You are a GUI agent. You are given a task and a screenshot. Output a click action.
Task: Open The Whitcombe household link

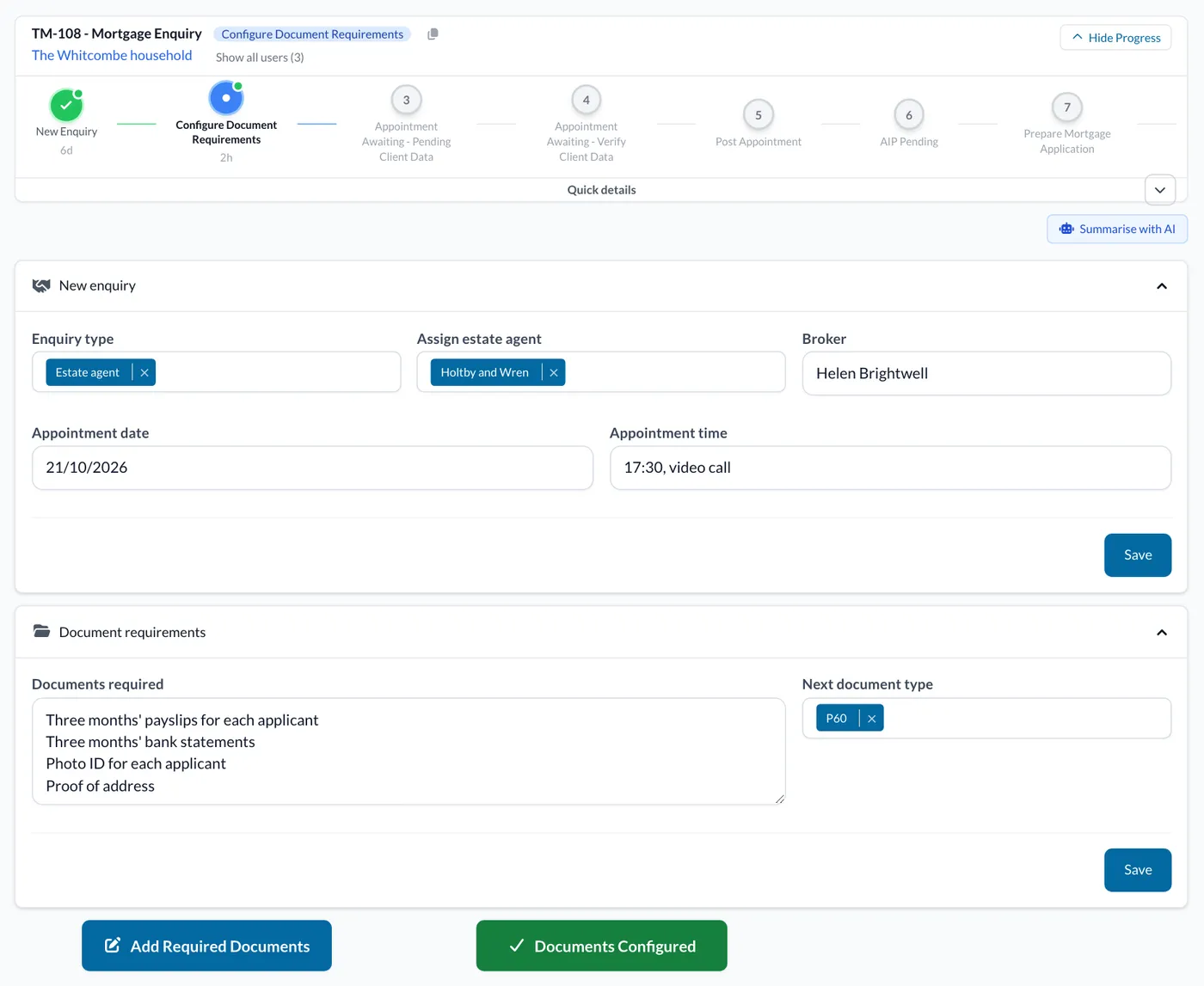112,56
